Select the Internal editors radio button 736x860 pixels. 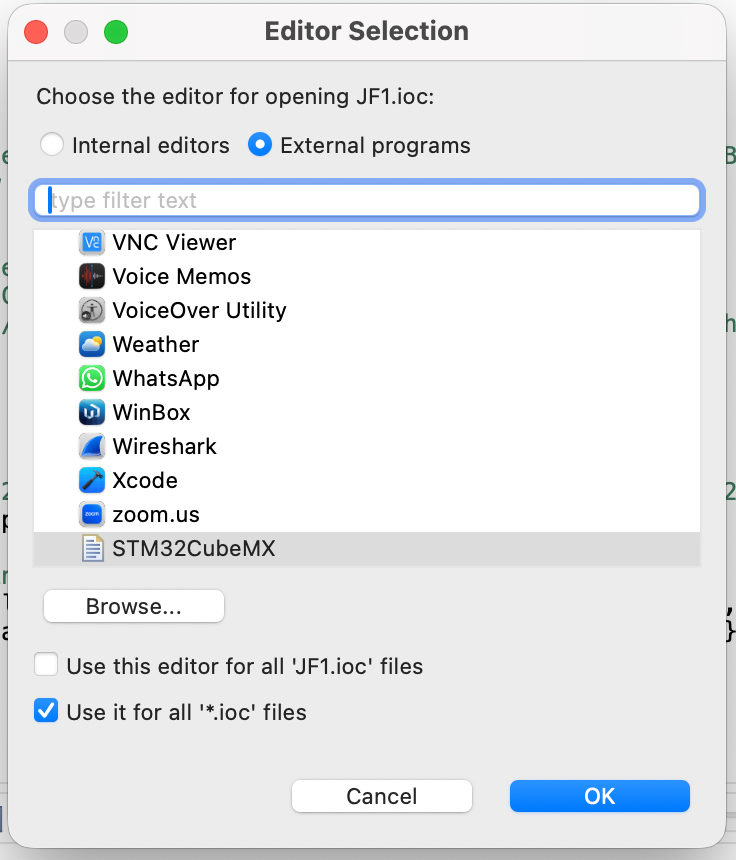pos(51,144)
